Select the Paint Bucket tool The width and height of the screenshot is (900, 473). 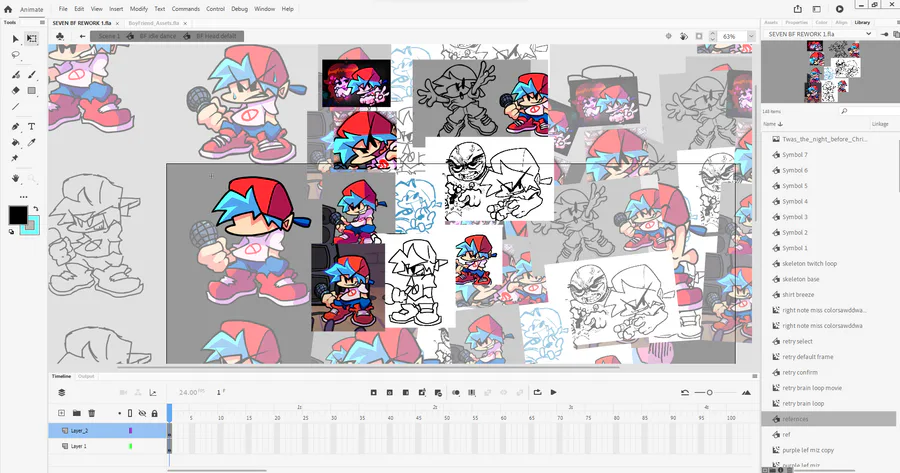pyautogui.click(x=15, y=142)
